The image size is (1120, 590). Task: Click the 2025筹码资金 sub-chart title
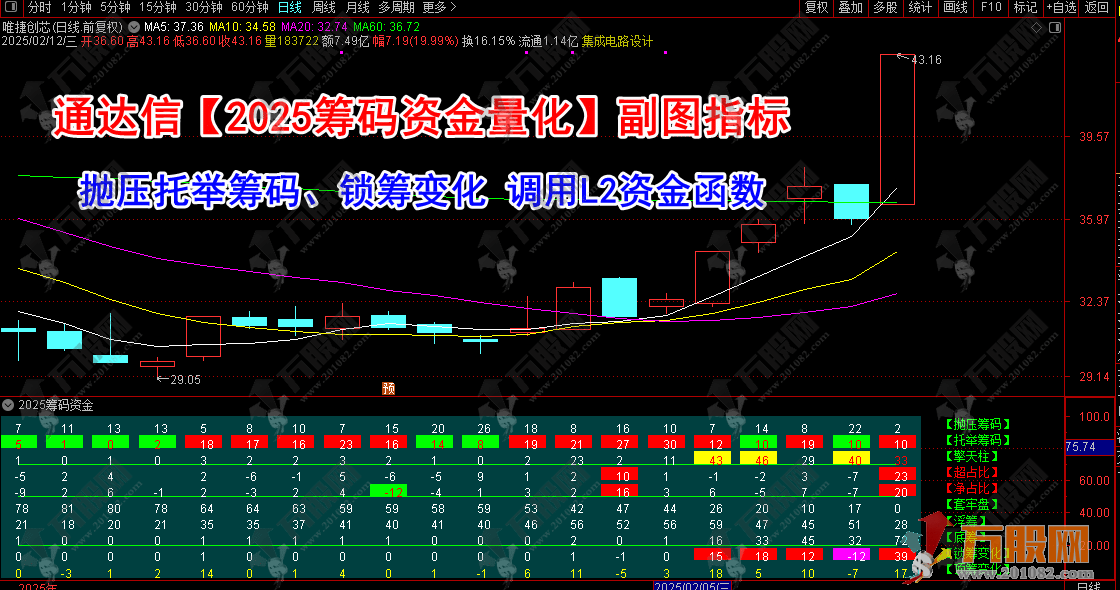coord(56,405)
